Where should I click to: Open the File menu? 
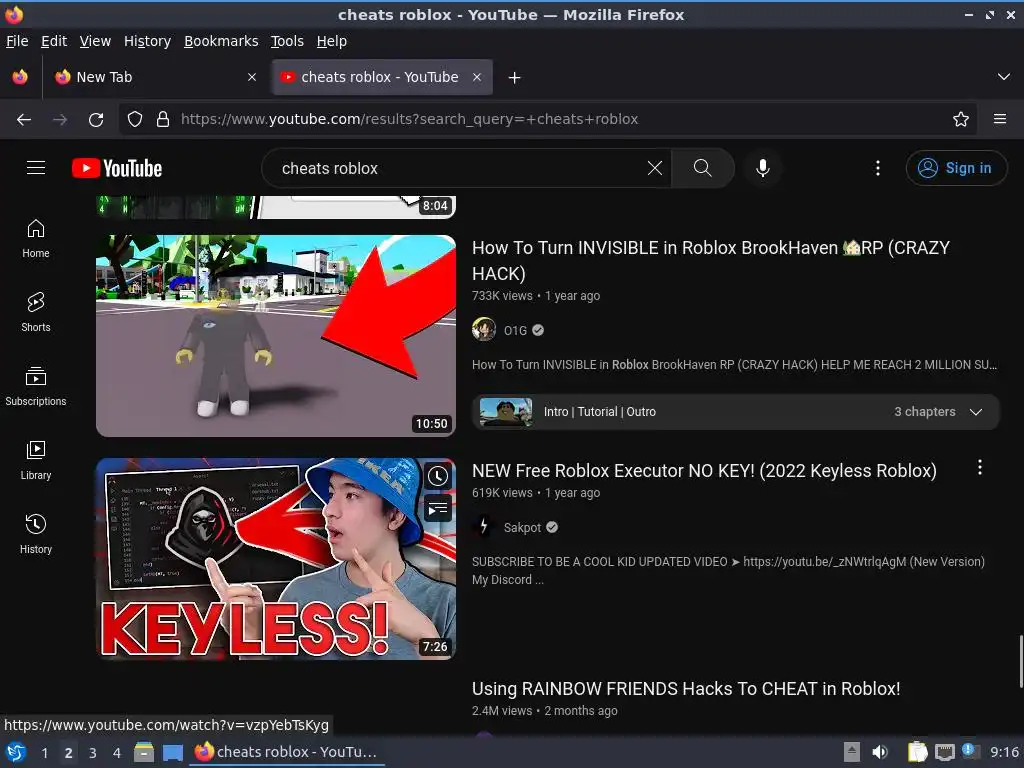point(17,41)
